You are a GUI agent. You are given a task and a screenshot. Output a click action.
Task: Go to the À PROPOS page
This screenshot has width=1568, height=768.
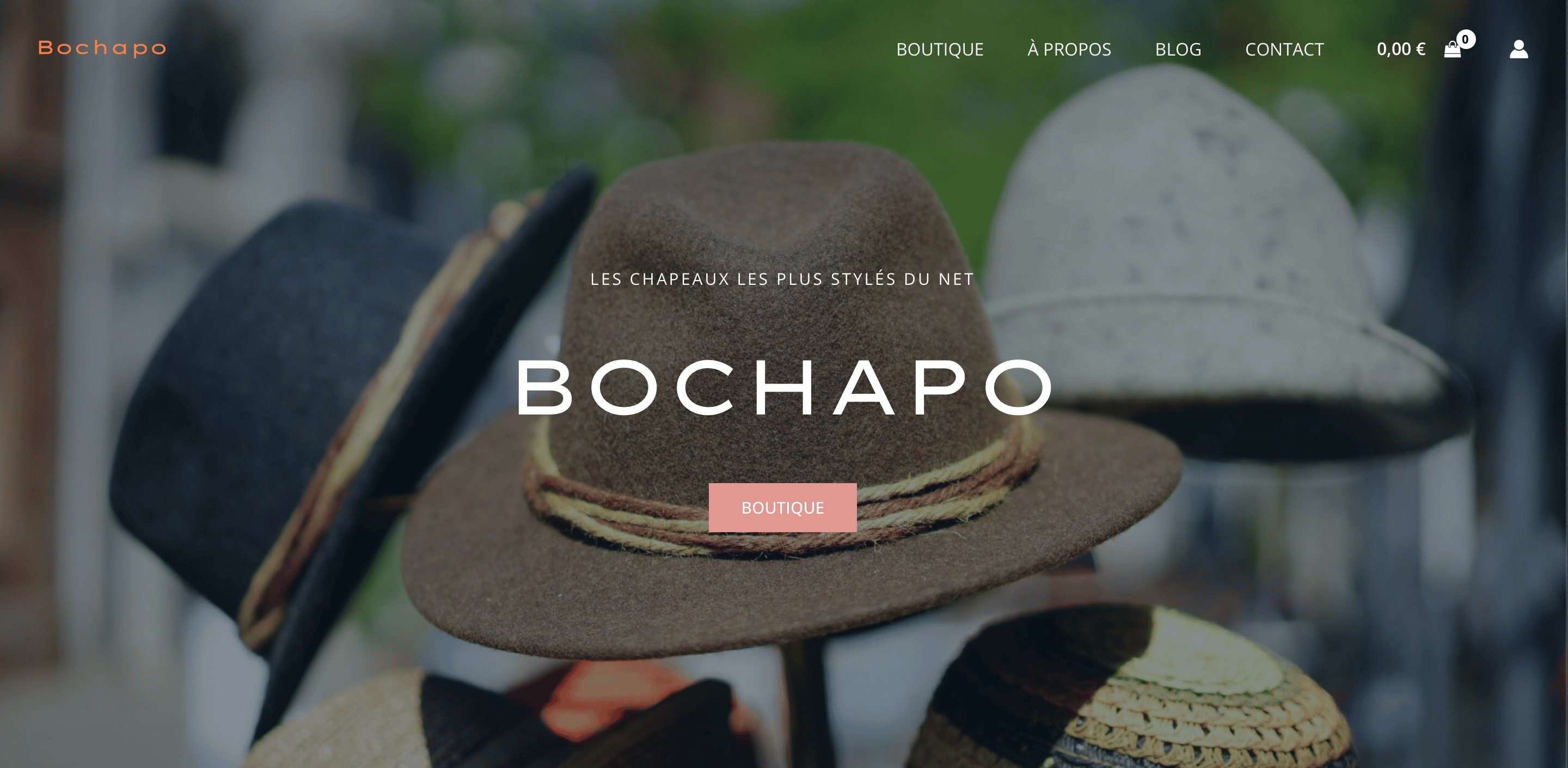1069,48
